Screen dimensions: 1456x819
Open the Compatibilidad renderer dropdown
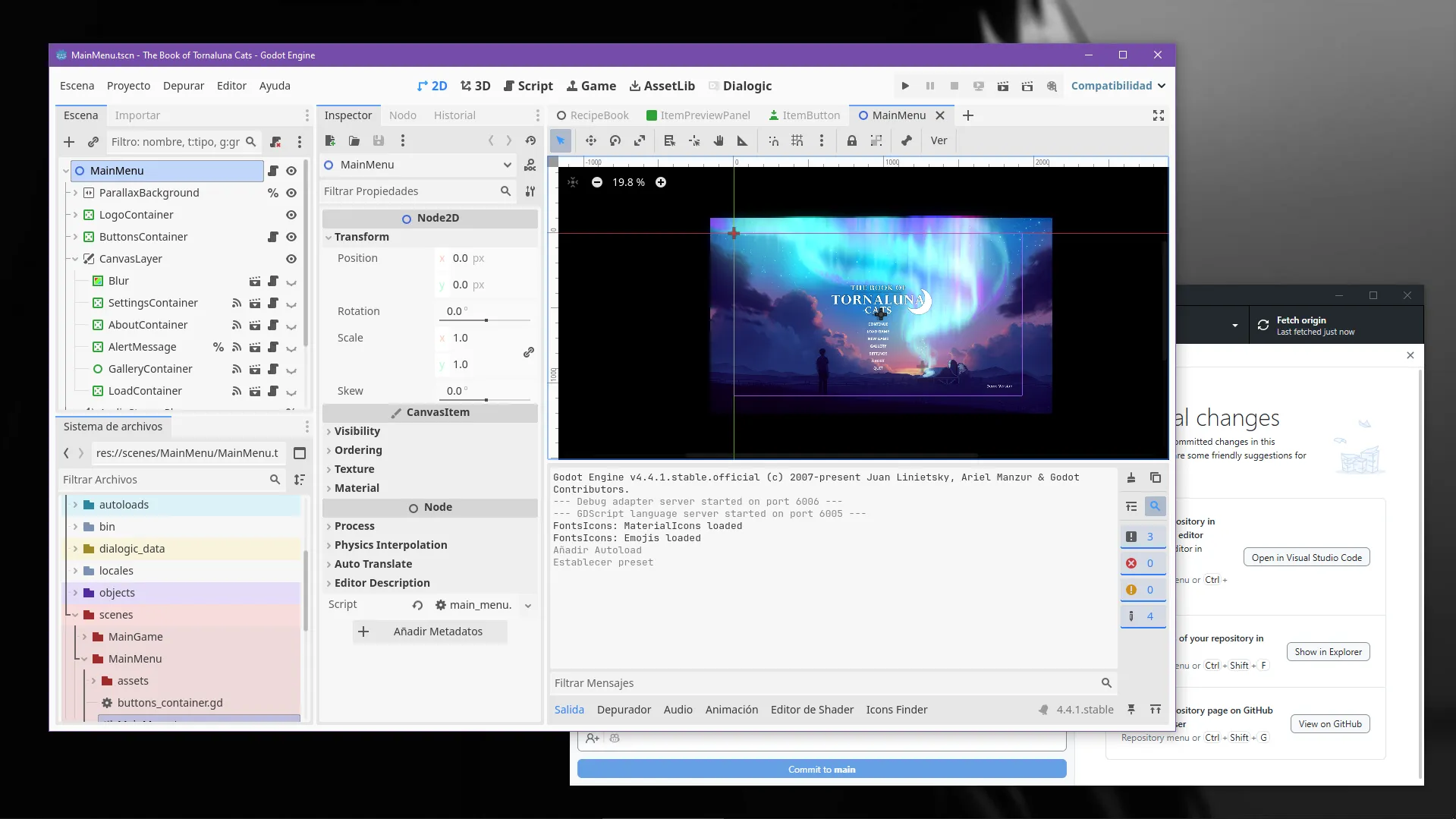1118,86
